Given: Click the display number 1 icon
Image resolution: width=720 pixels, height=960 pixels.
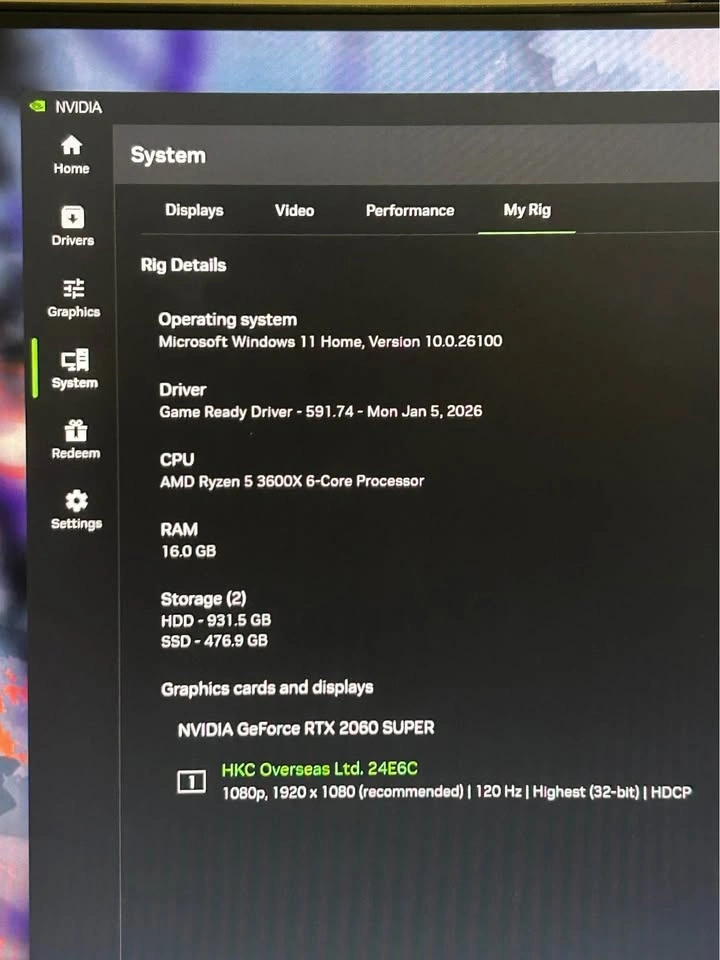Looking at the screenshot, I should coord(191,783).
